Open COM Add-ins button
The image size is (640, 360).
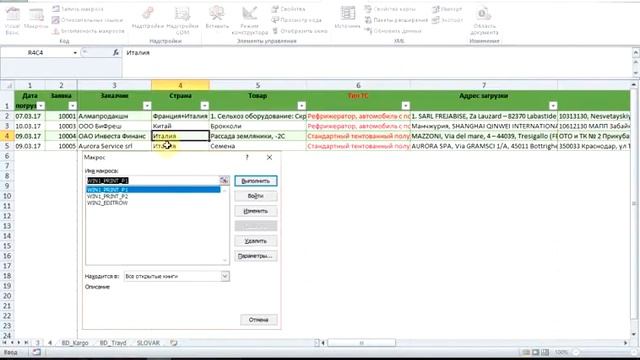182,20
